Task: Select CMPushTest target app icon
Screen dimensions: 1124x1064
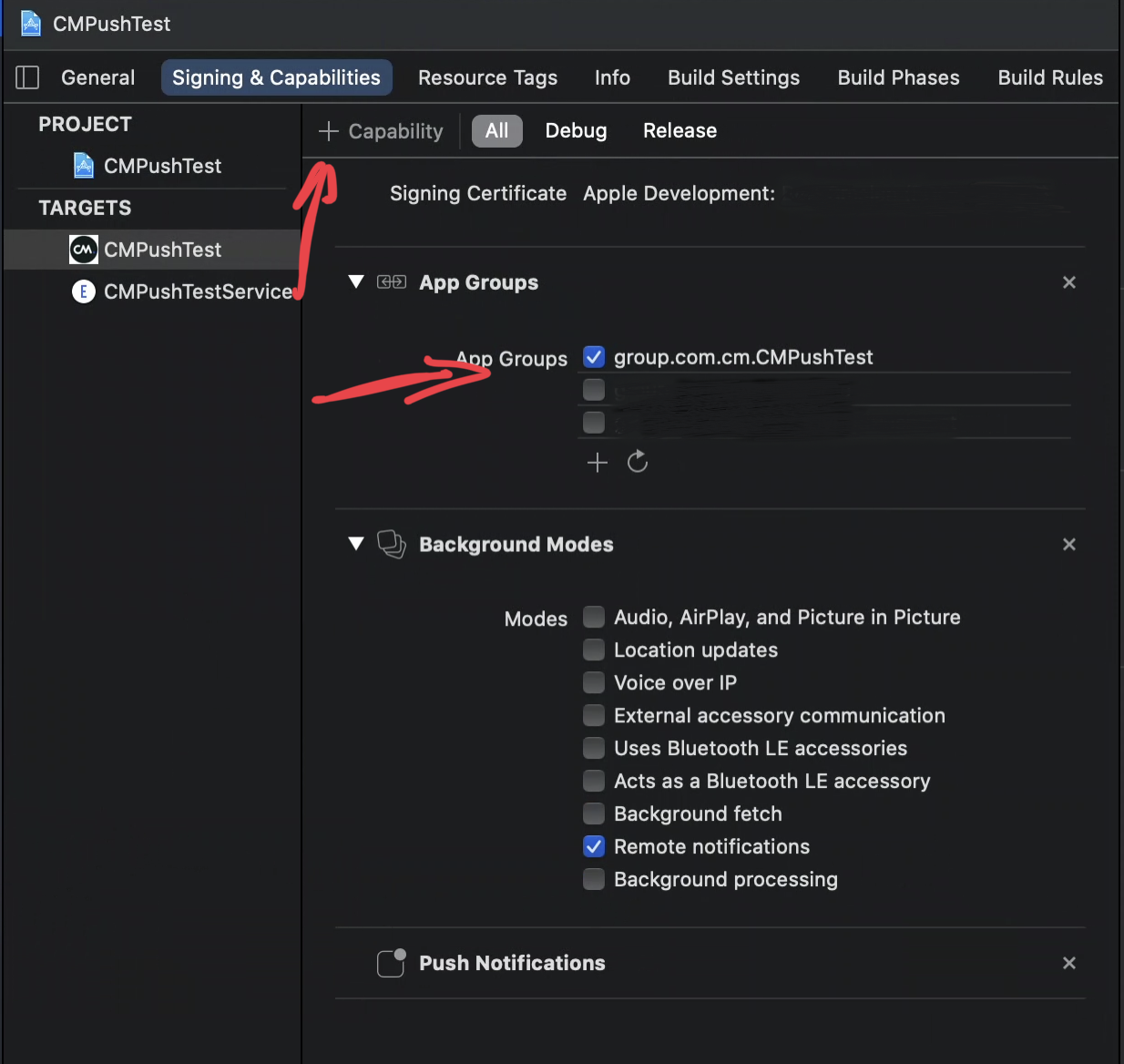Action: pos(84,250)
